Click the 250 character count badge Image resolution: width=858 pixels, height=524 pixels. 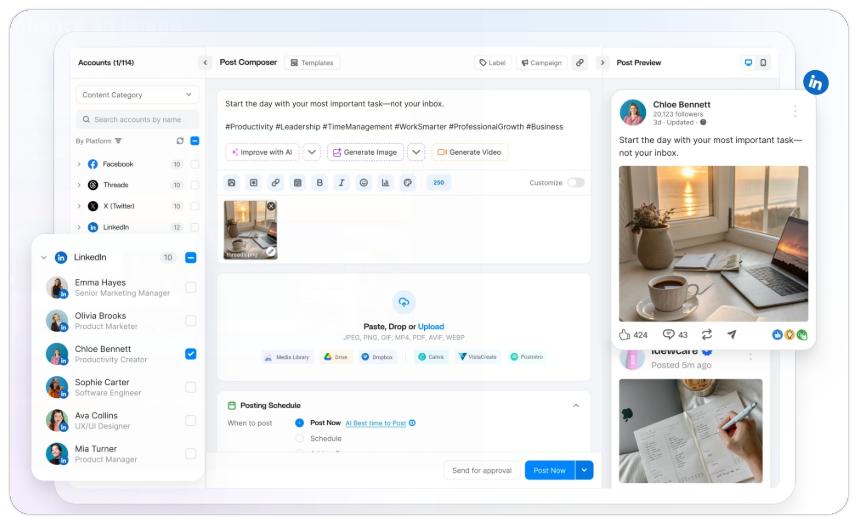[439, 183]
